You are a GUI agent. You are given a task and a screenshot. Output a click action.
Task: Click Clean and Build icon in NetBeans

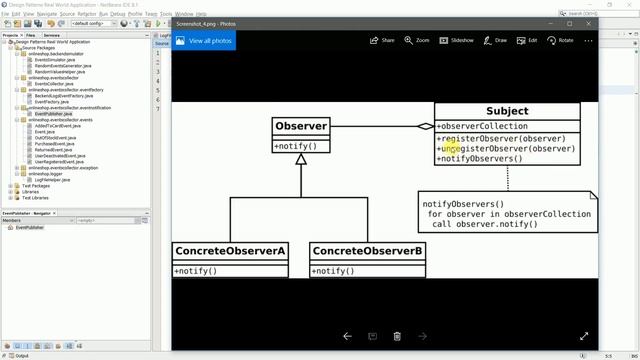tap(147, 24)
